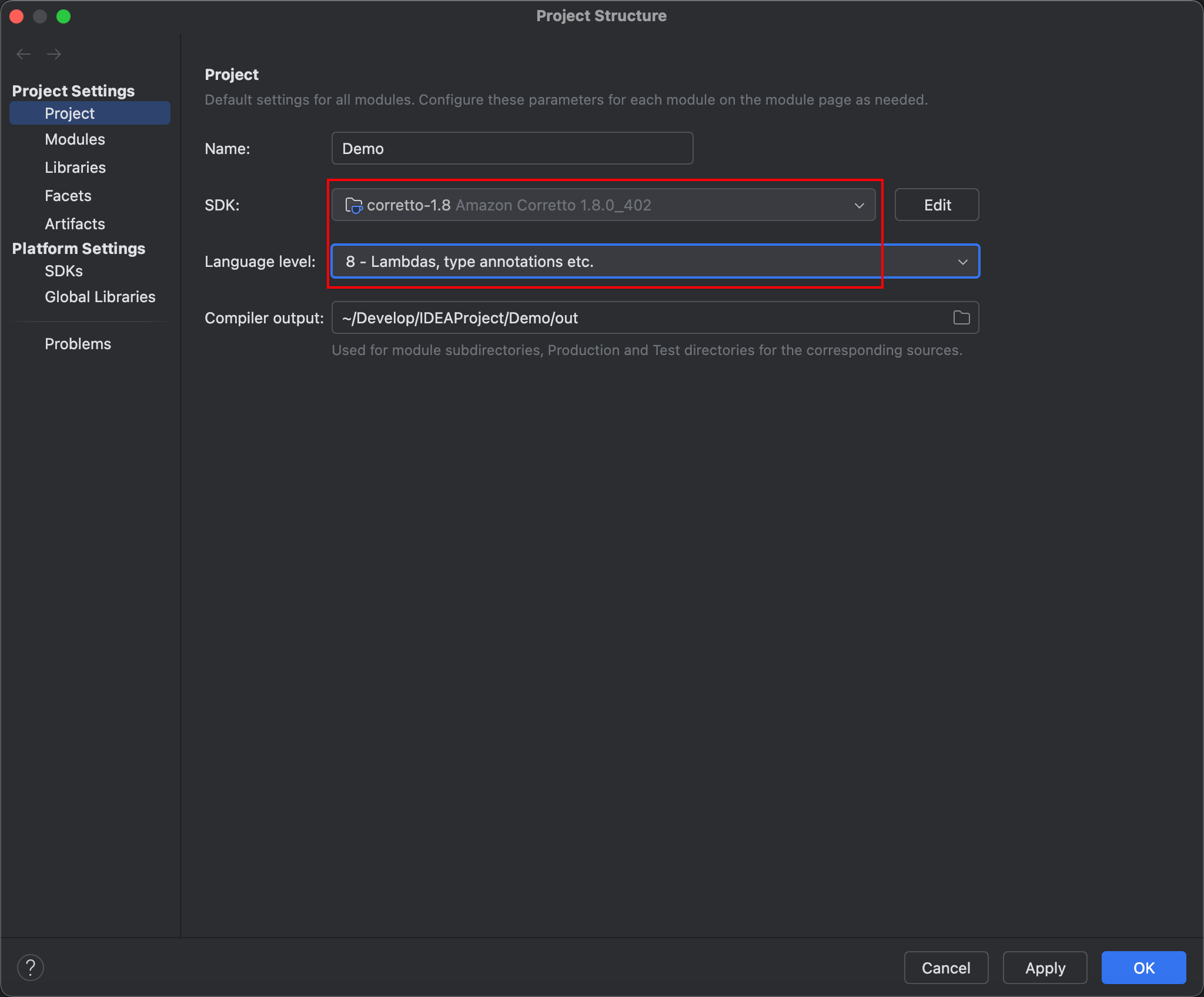Click the Edit button next to SDK
Screen dimensions: 1204x997
pyautogui.click(x=937, y=205)
